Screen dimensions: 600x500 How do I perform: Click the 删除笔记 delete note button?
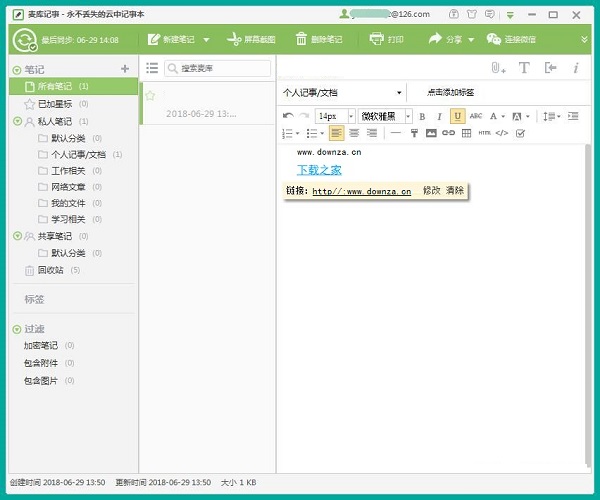pyautogui.click(x=318, y=39)
